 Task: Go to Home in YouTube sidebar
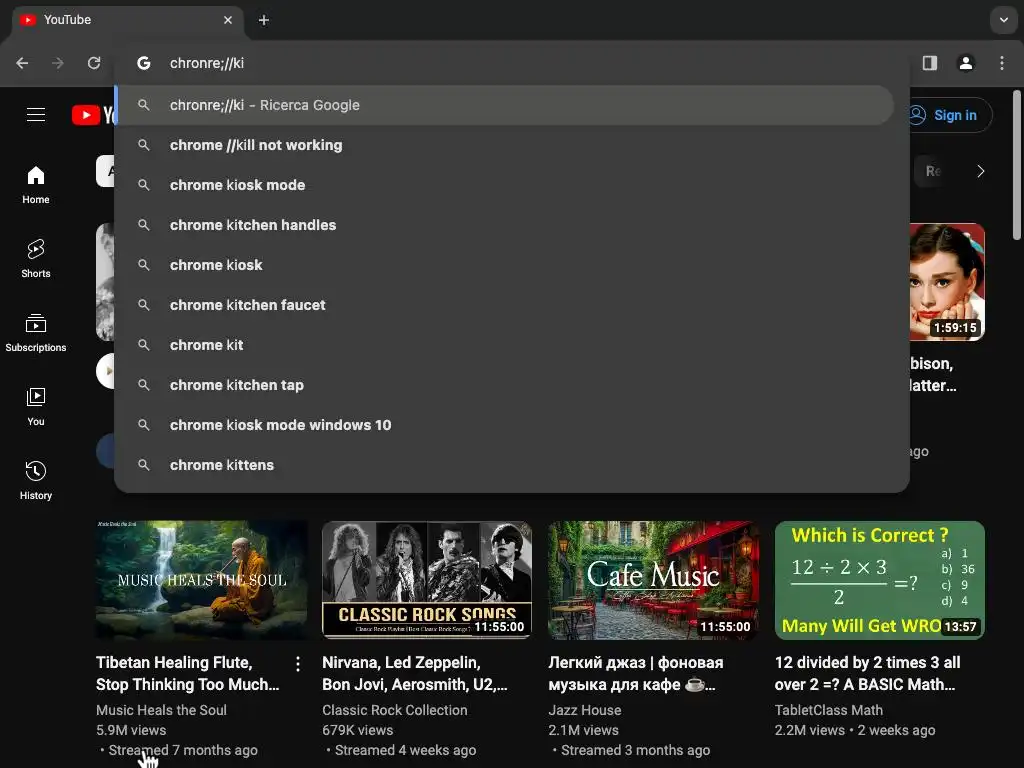click(x=36, y=185)
